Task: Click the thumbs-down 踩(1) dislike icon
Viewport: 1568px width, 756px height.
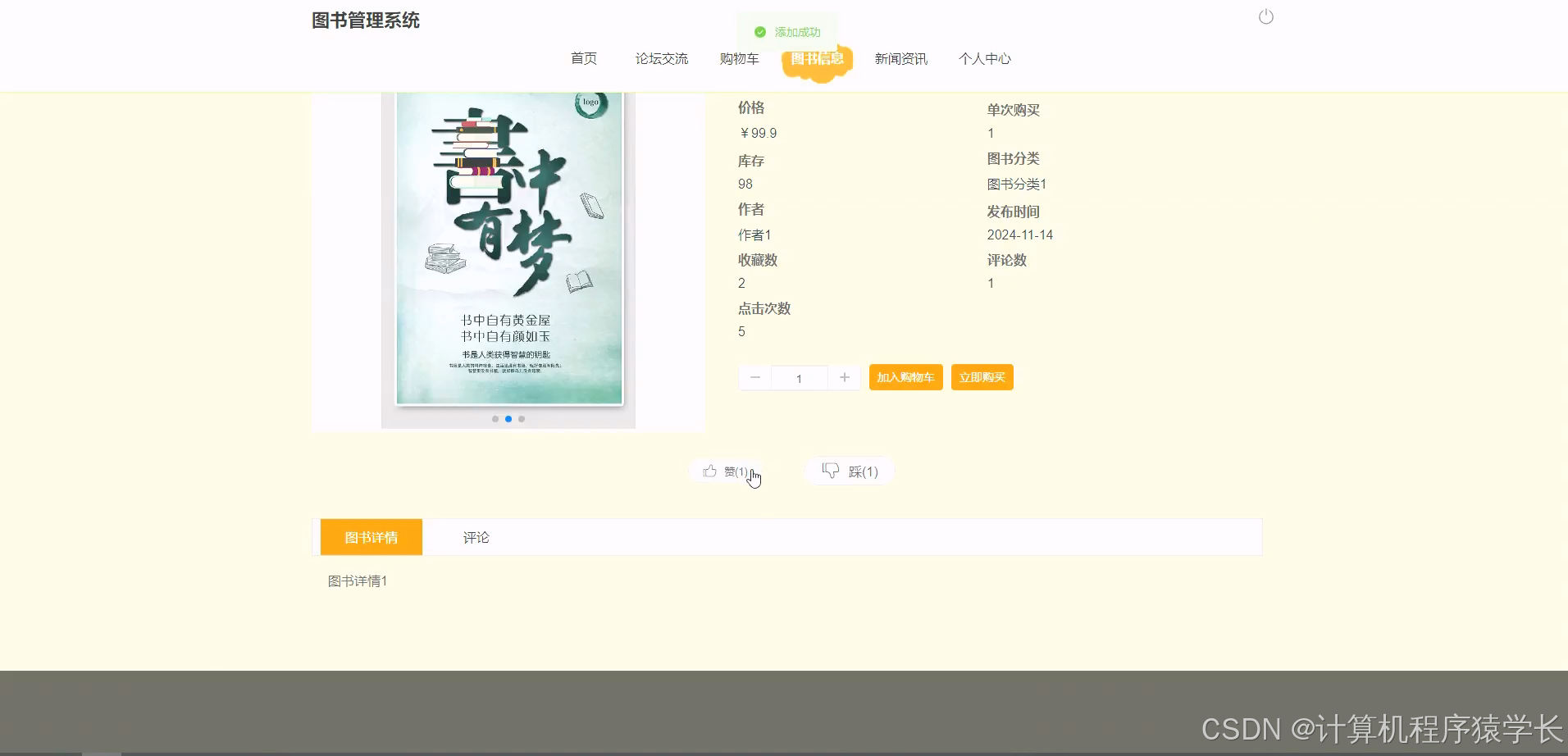Action: click(831, 471)
